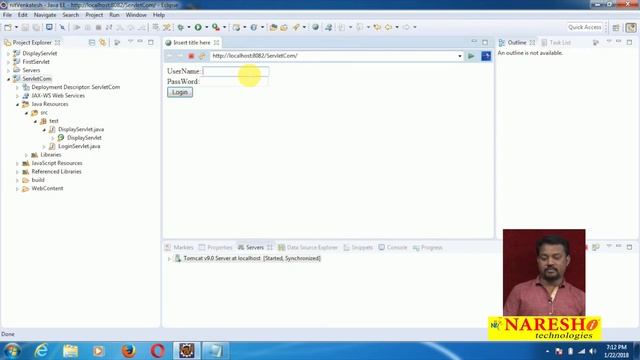
Task: Expand the Servers project node
Action: point(8,70)
